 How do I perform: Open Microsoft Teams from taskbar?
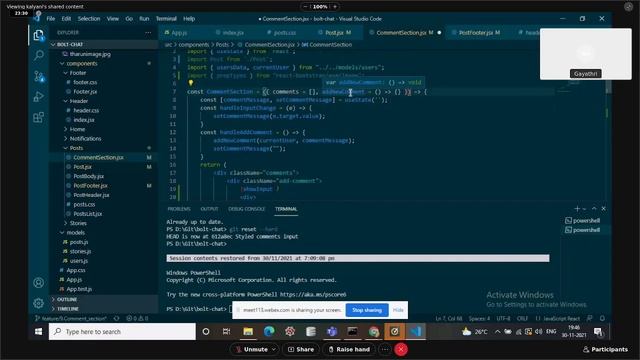click(x=332, y=331)
